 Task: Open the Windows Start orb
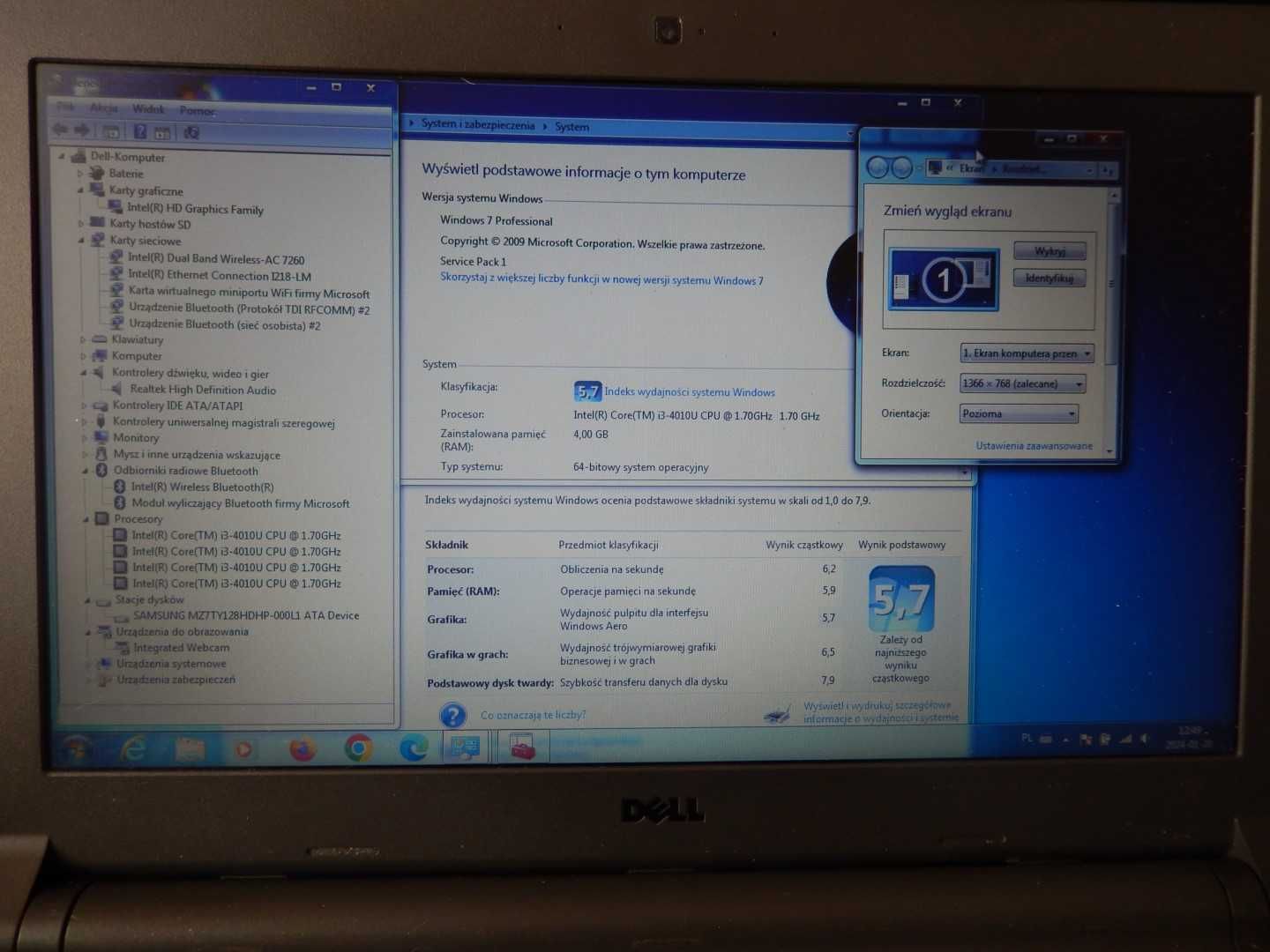click(x=78, y=748)
